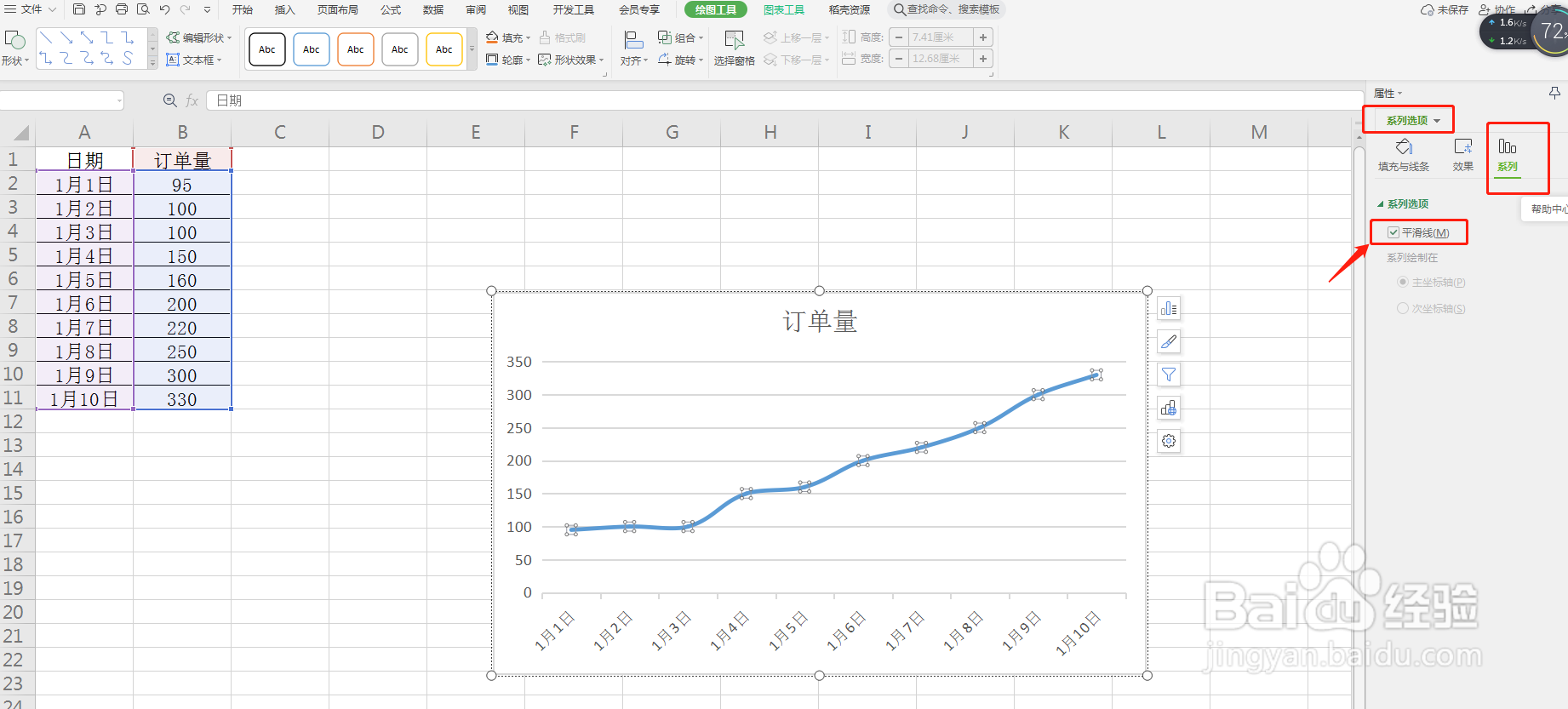Click the quick layout chart button
The image size is (1568, 709).
click(x=1169, y=408)
